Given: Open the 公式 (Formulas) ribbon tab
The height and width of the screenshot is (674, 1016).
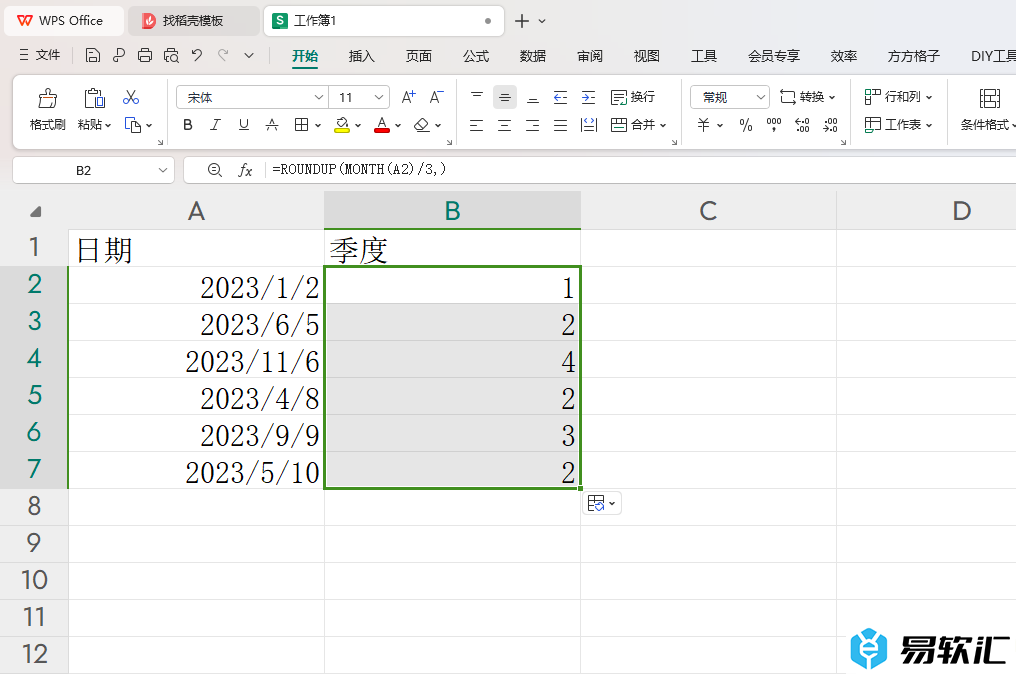Looking at the screenshot, I should [x=476, y=56].
